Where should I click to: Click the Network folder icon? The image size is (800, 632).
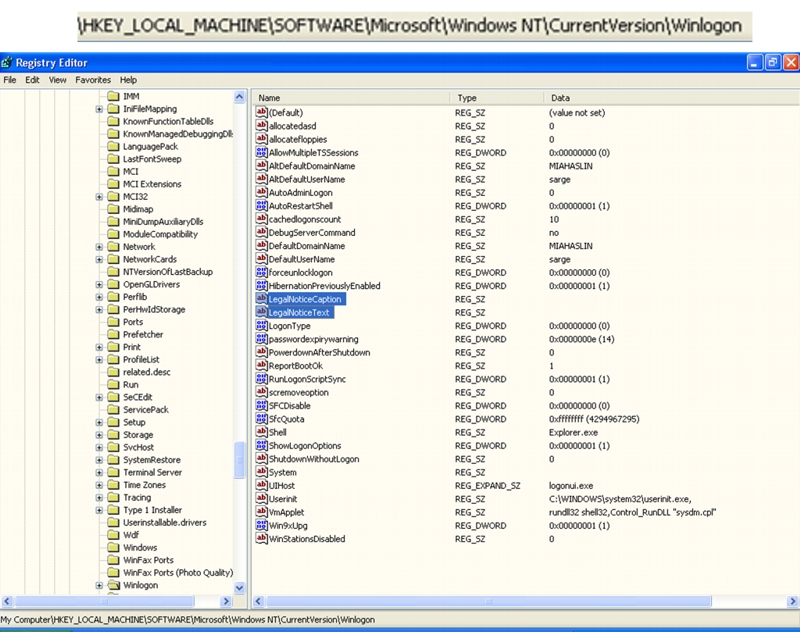(113, 247)
